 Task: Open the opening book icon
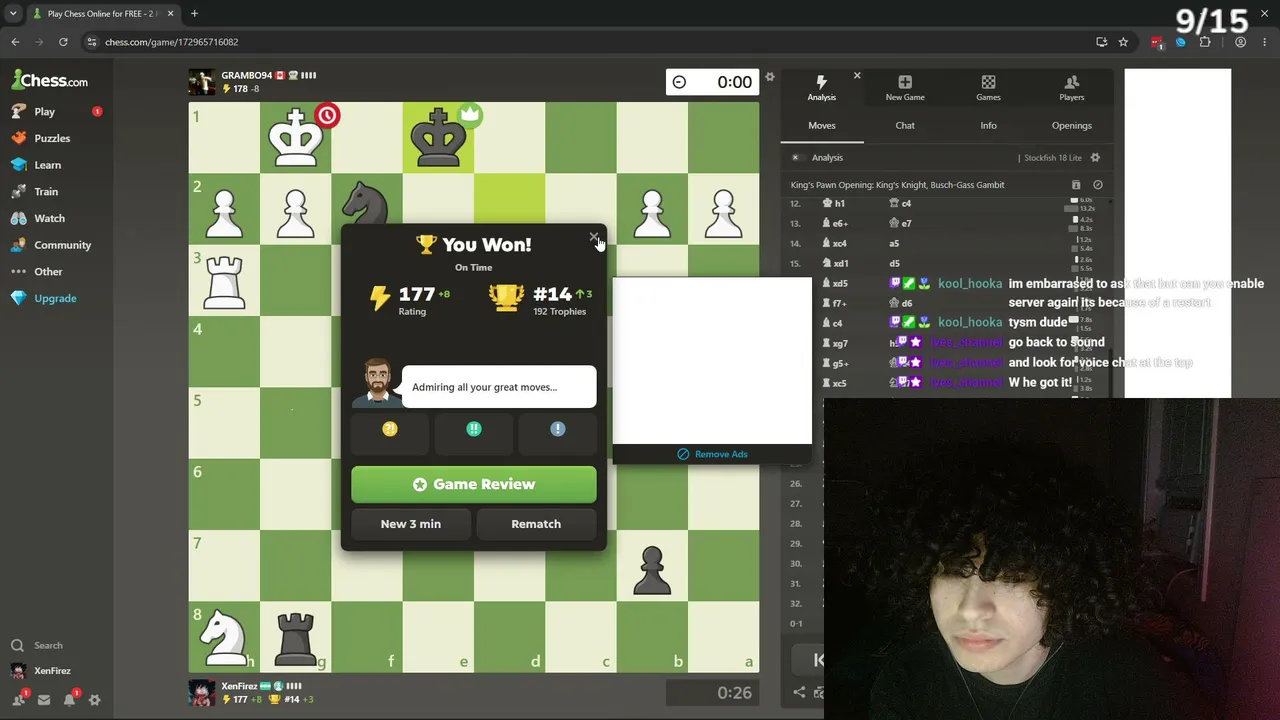pos(1076,185)
